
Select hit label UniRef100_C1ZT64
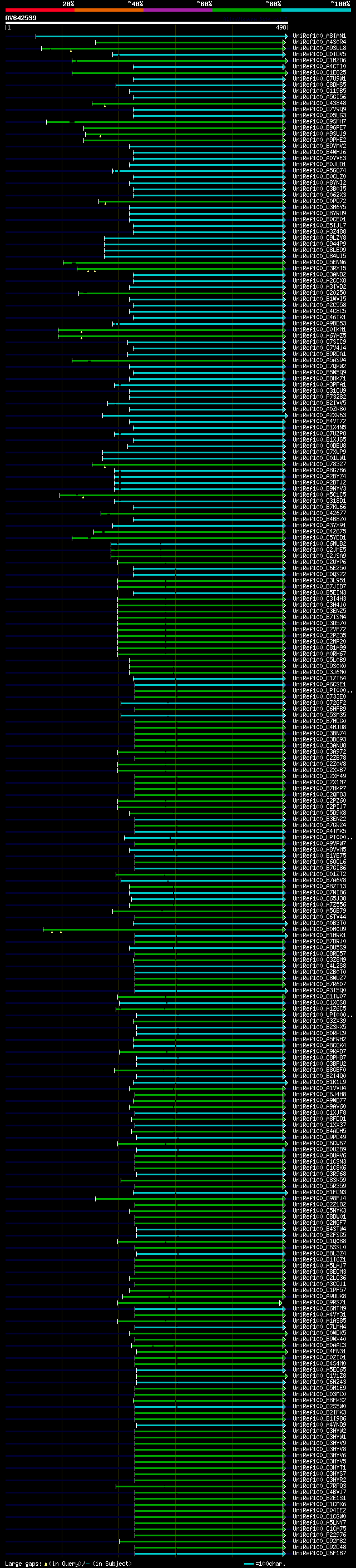(x=319, y=678)
